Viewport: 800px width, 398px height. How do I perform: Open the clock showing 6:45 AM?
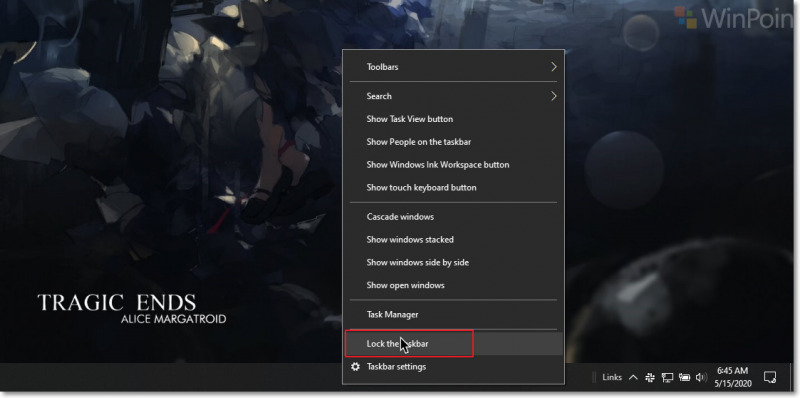[x=733, y=376]
